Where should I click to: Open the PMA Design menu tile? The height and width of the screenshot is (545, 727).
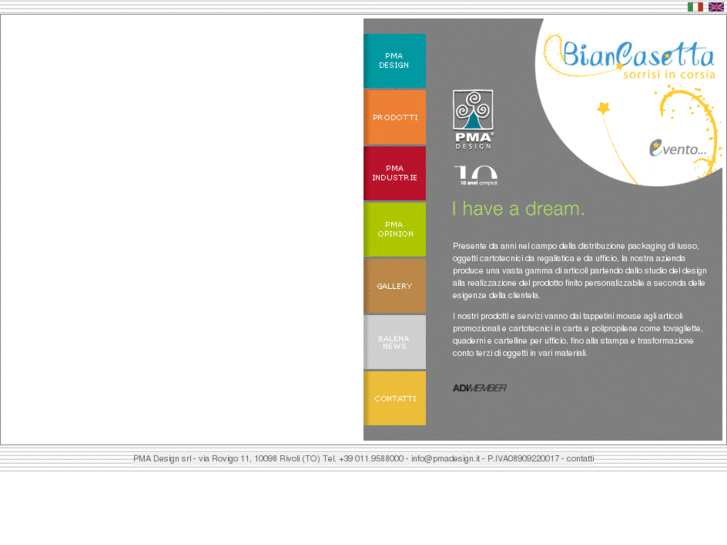click(x=395, y=61)
